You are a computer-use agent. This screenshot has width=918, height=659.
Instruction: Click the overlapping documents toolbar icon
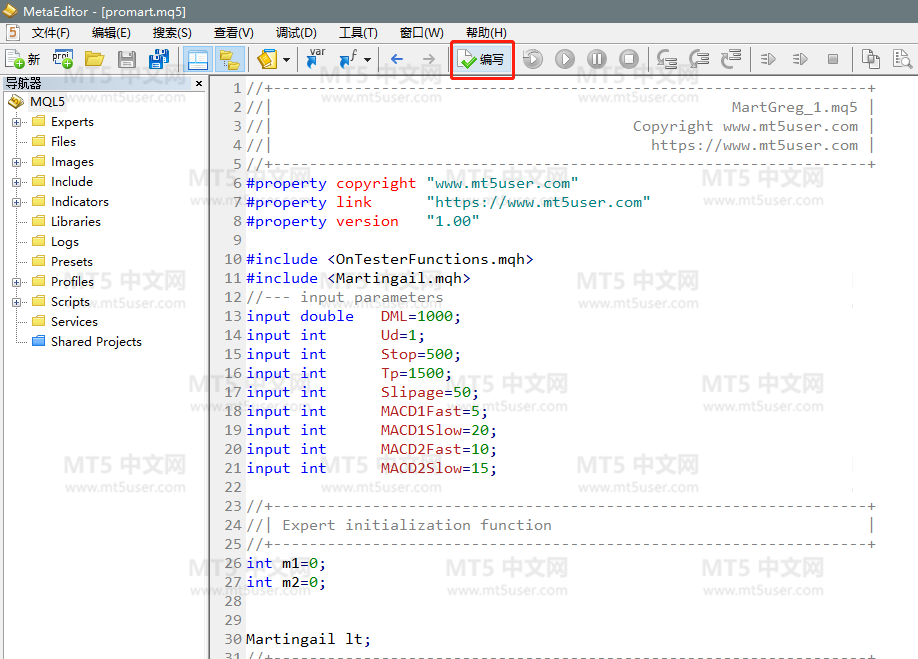point(871,59)
